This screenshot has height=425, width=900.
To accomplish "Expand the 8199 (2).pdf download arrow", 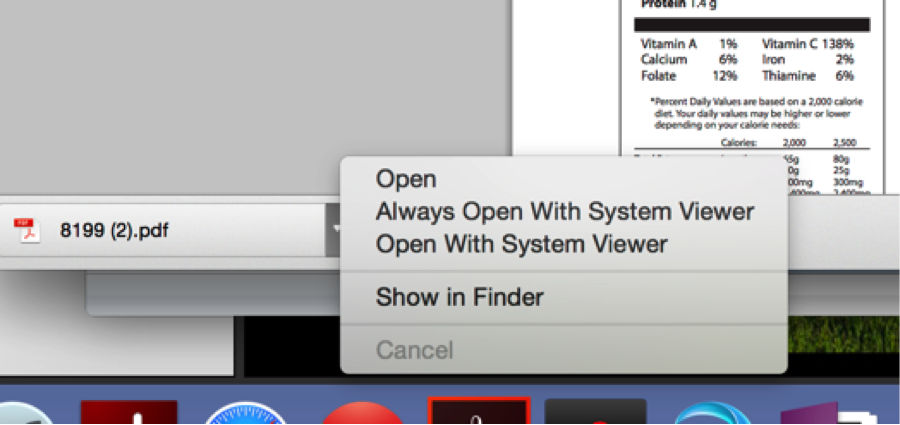I will coord(333,230).
